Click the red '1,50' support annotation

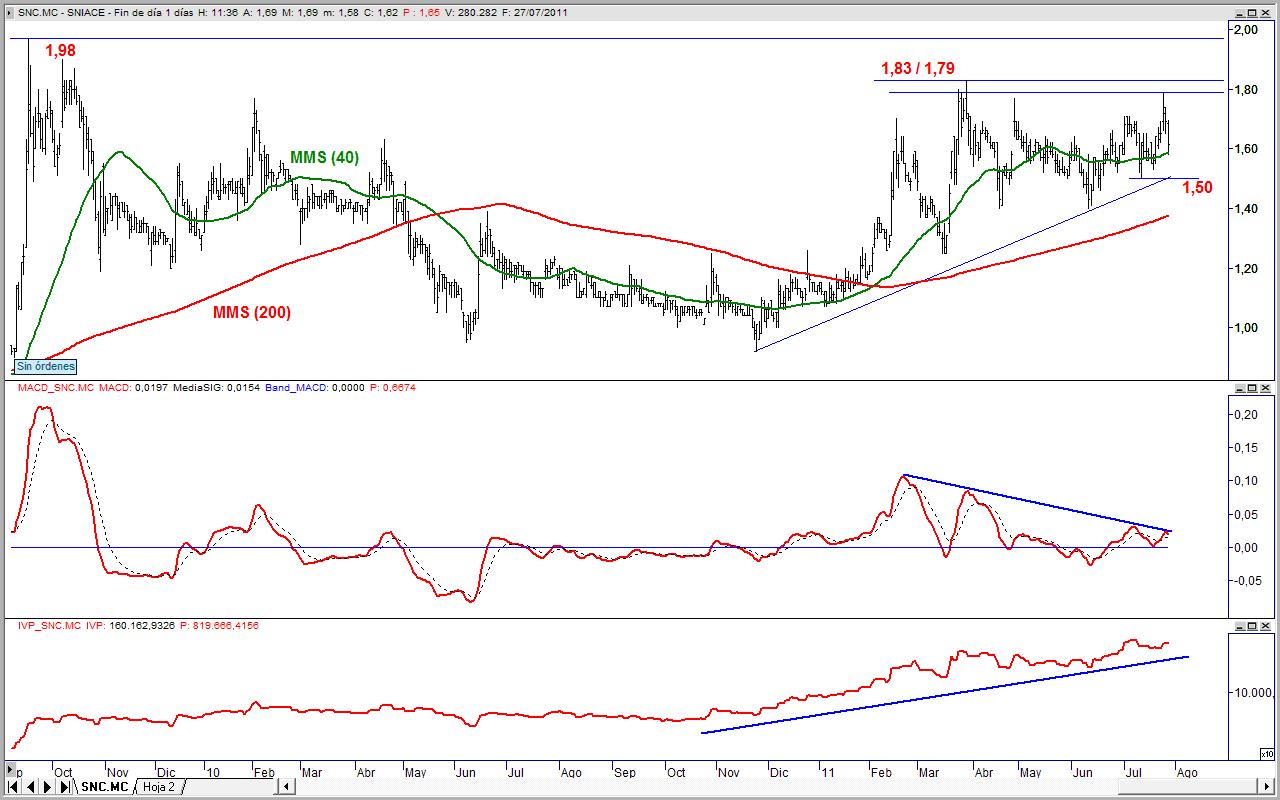[x=1197, y=187]
